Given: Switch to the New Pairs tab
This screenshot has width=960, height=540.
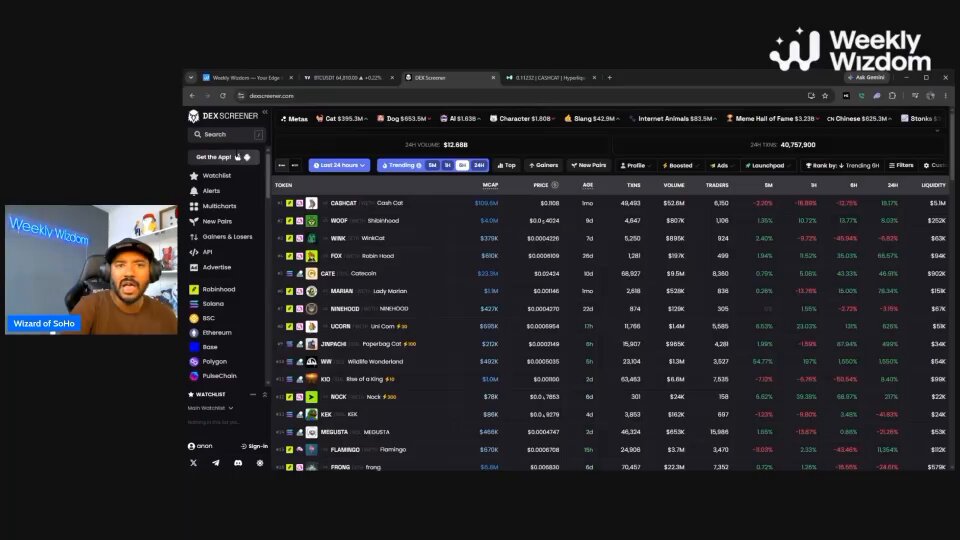Looking at the screenshot, I should coord(589,165).
